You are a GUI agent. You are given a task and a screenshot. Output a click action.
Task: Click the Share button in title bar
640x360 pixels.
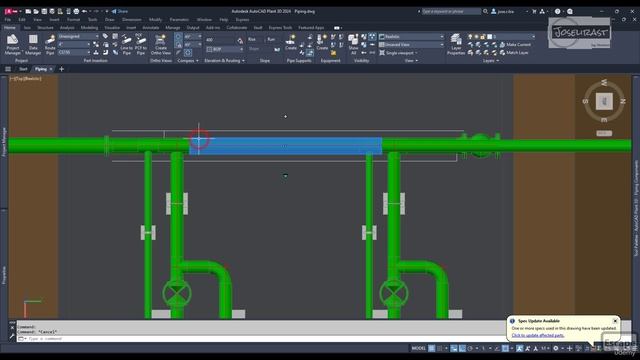[x=120, y=11]
